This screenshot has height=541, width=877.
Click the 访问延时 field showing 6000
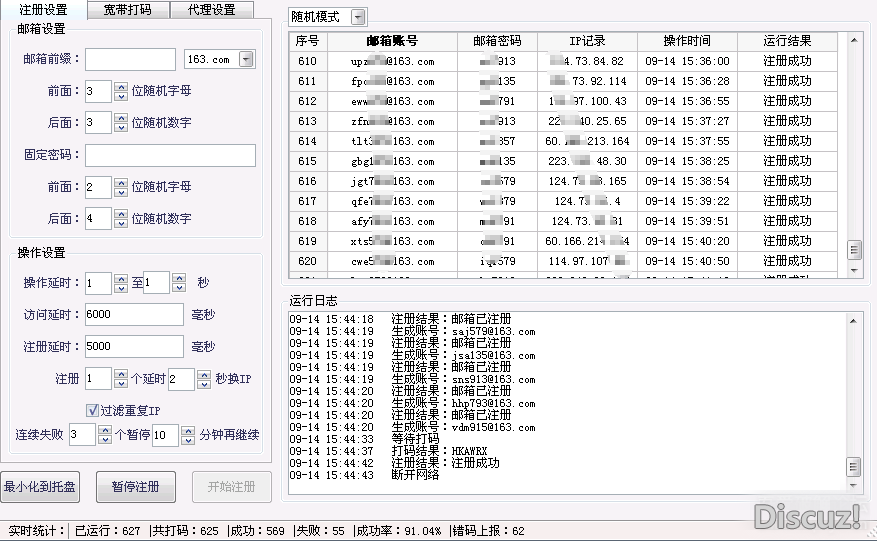tap(134, 315)
